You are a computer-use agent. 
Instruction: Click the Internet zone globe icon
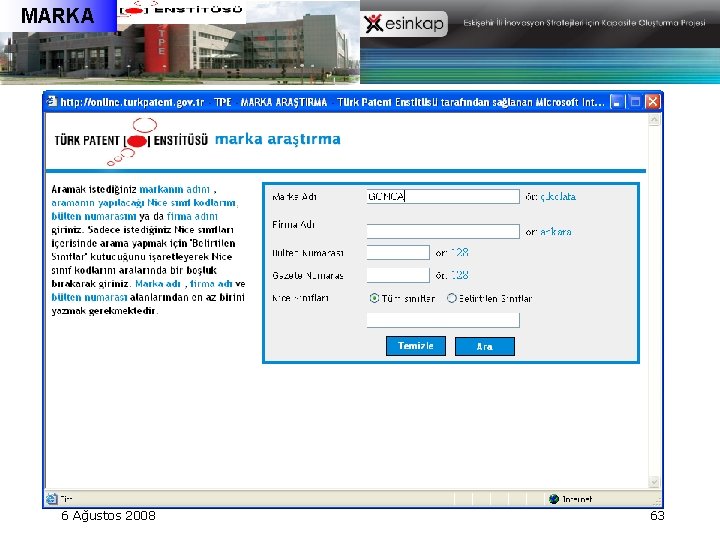click(x=554, y=499)
